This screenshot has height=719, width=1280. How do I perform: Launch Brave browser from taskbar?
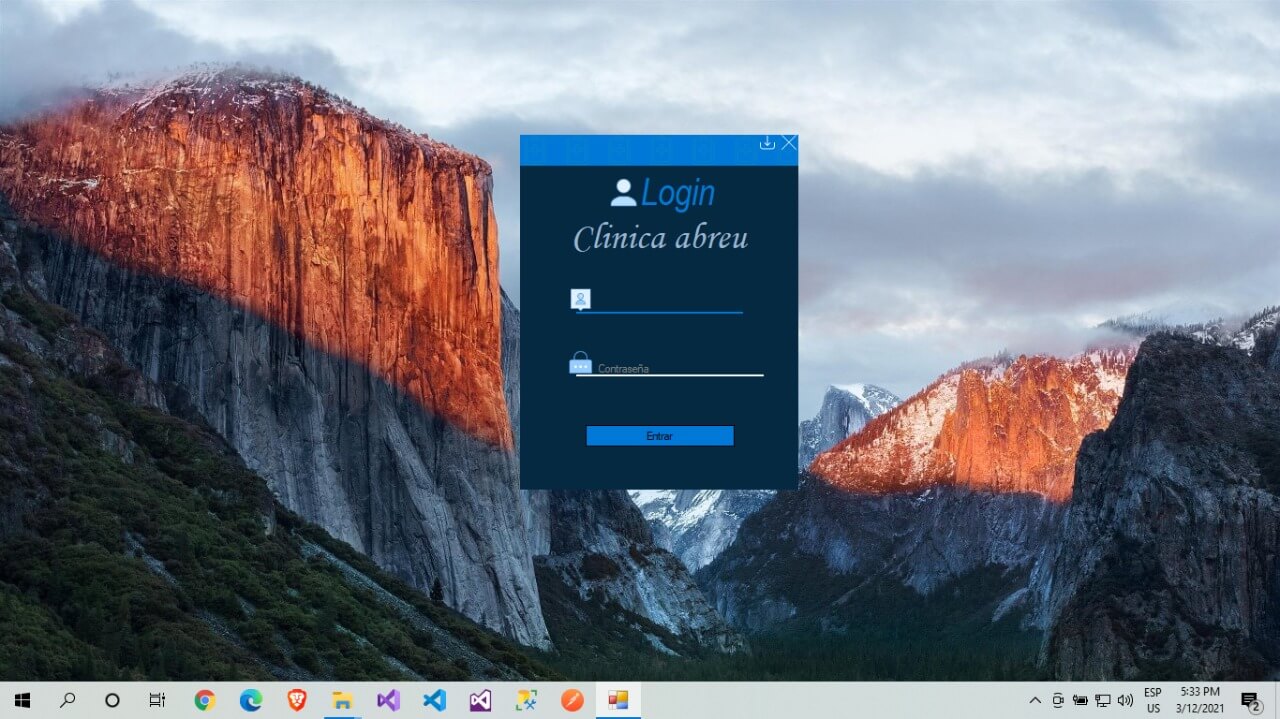[x=297, y=700]
